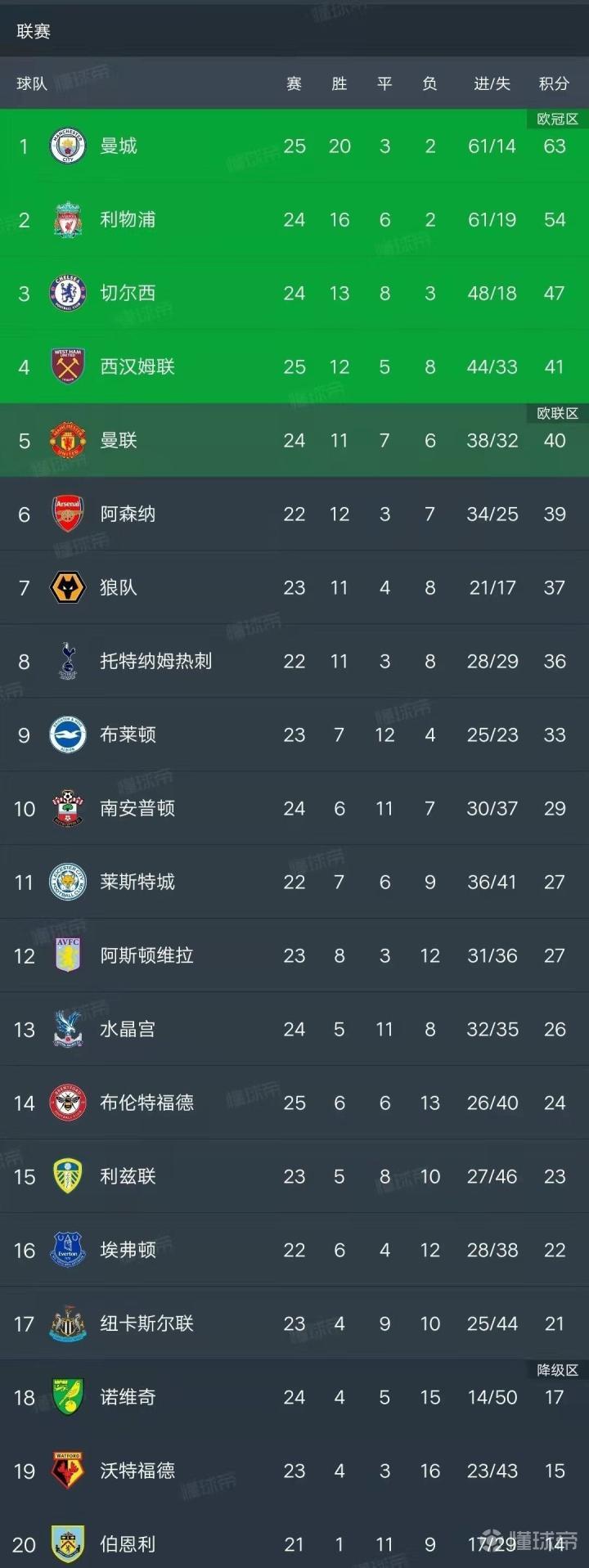Click the Liverpool club crest
The image size is (589, 1568).
tap(68, 220)
